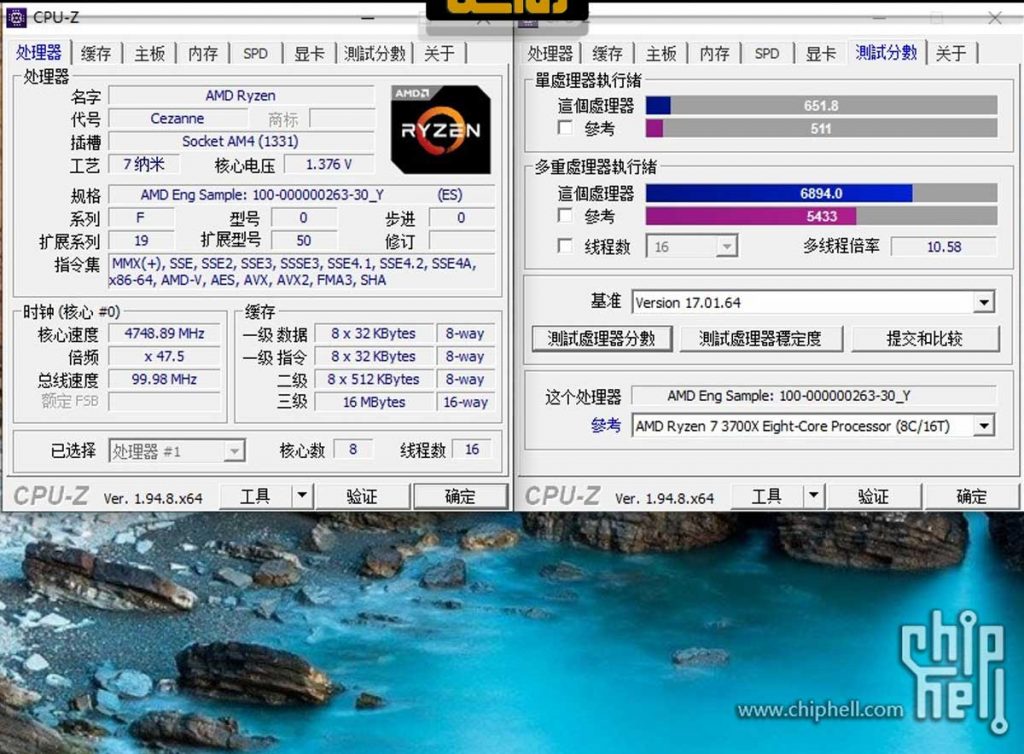Open 主板 tab in right window
This screenshot has height=754, width=1024.
click(661, 54)
